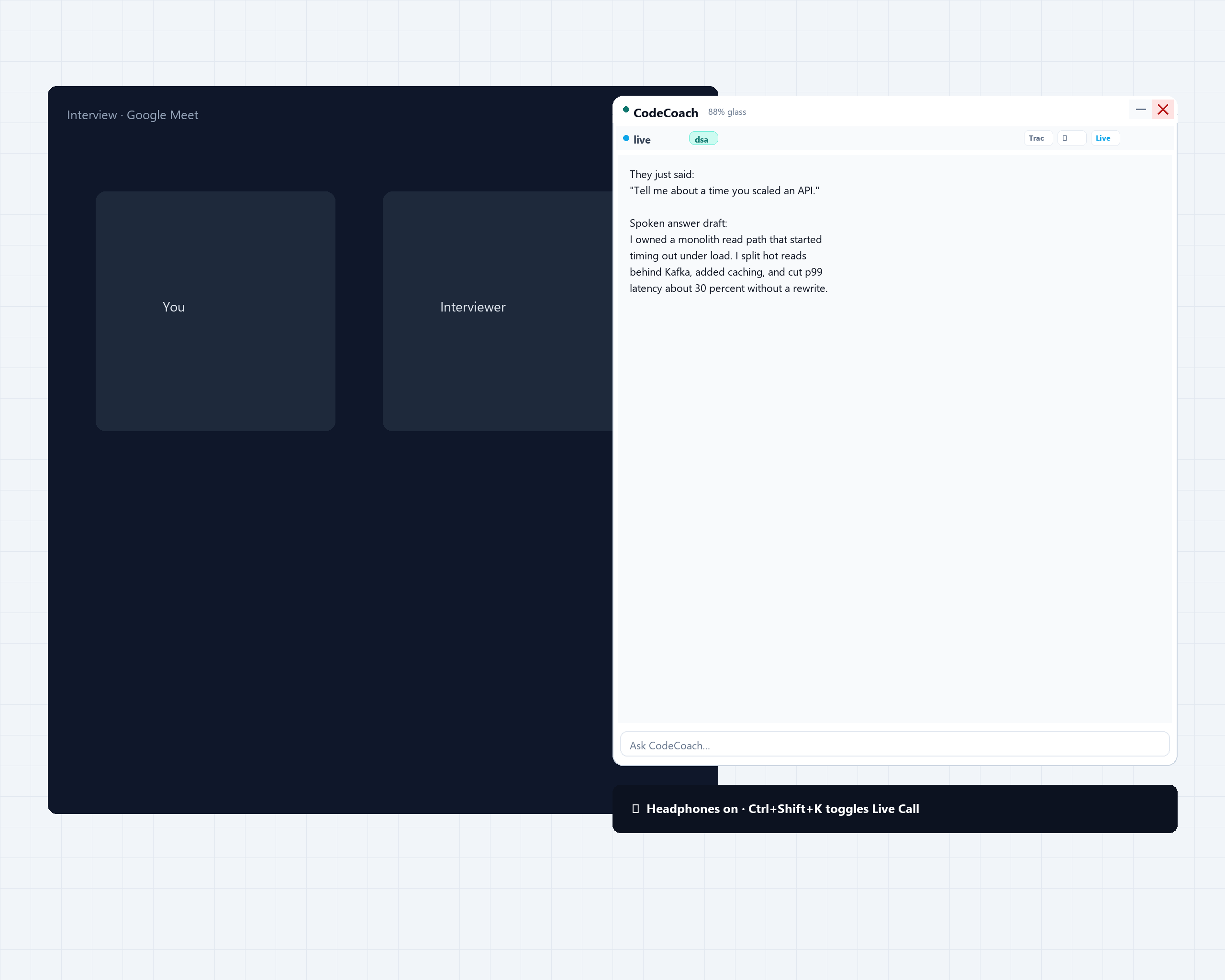Click the Headphones on shortcut banner
The height and width of the screenshot is (980, 1225).
point(894,808)
